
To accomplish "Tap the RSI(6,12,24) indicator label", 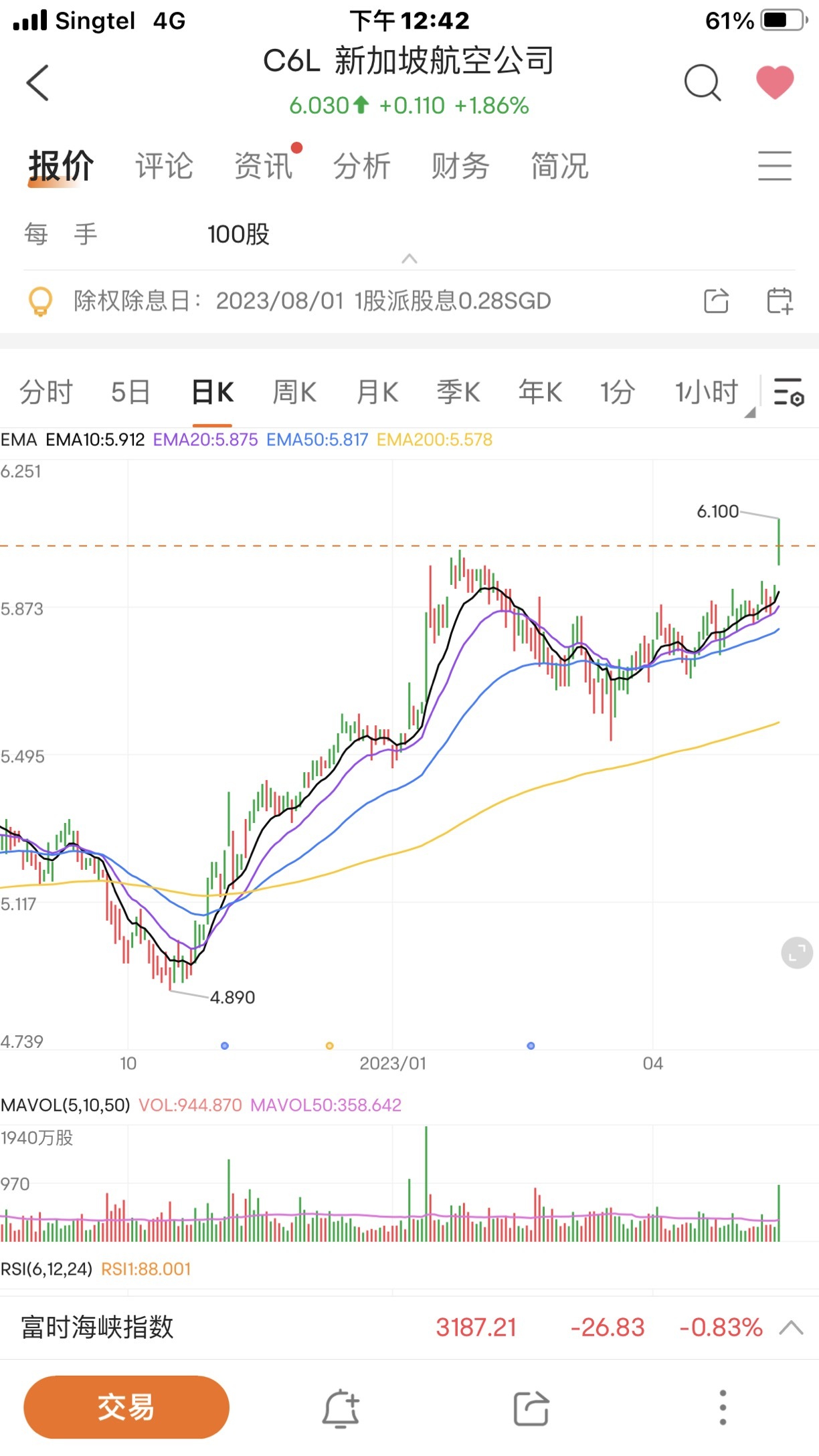I will pos(47,1269).
